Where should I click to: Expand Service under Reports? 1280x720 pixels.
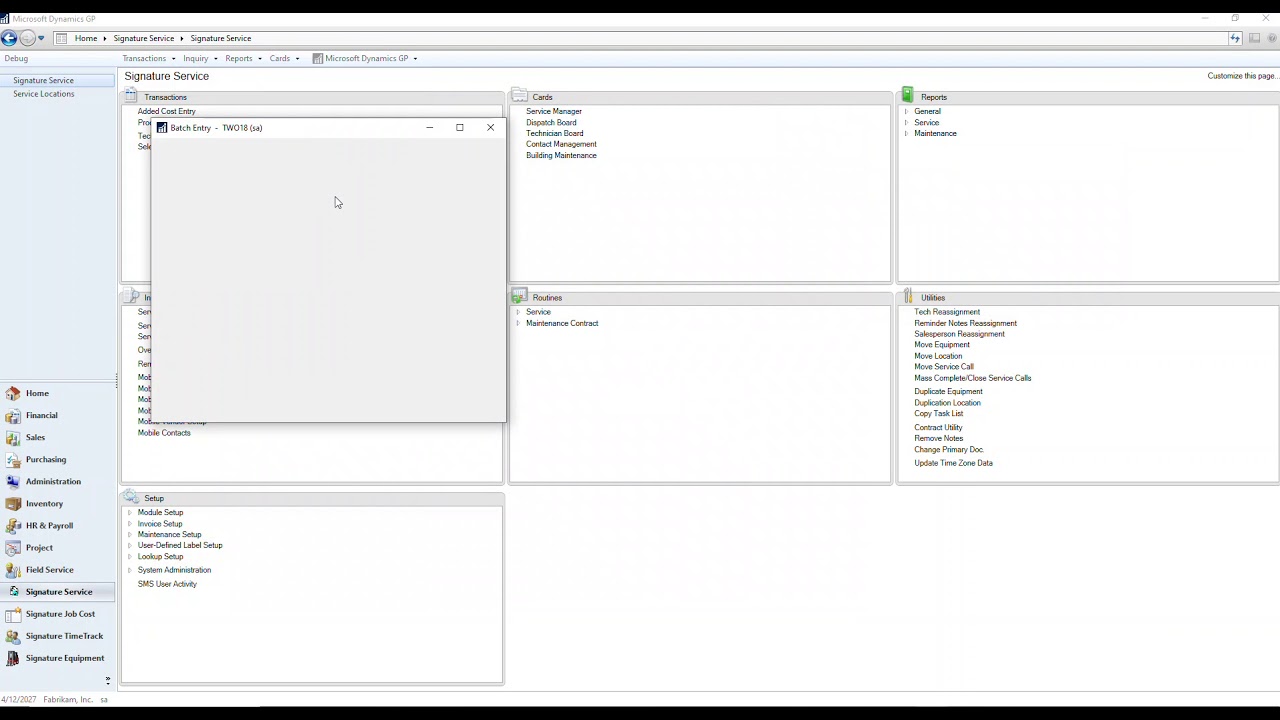coord(906,122)
